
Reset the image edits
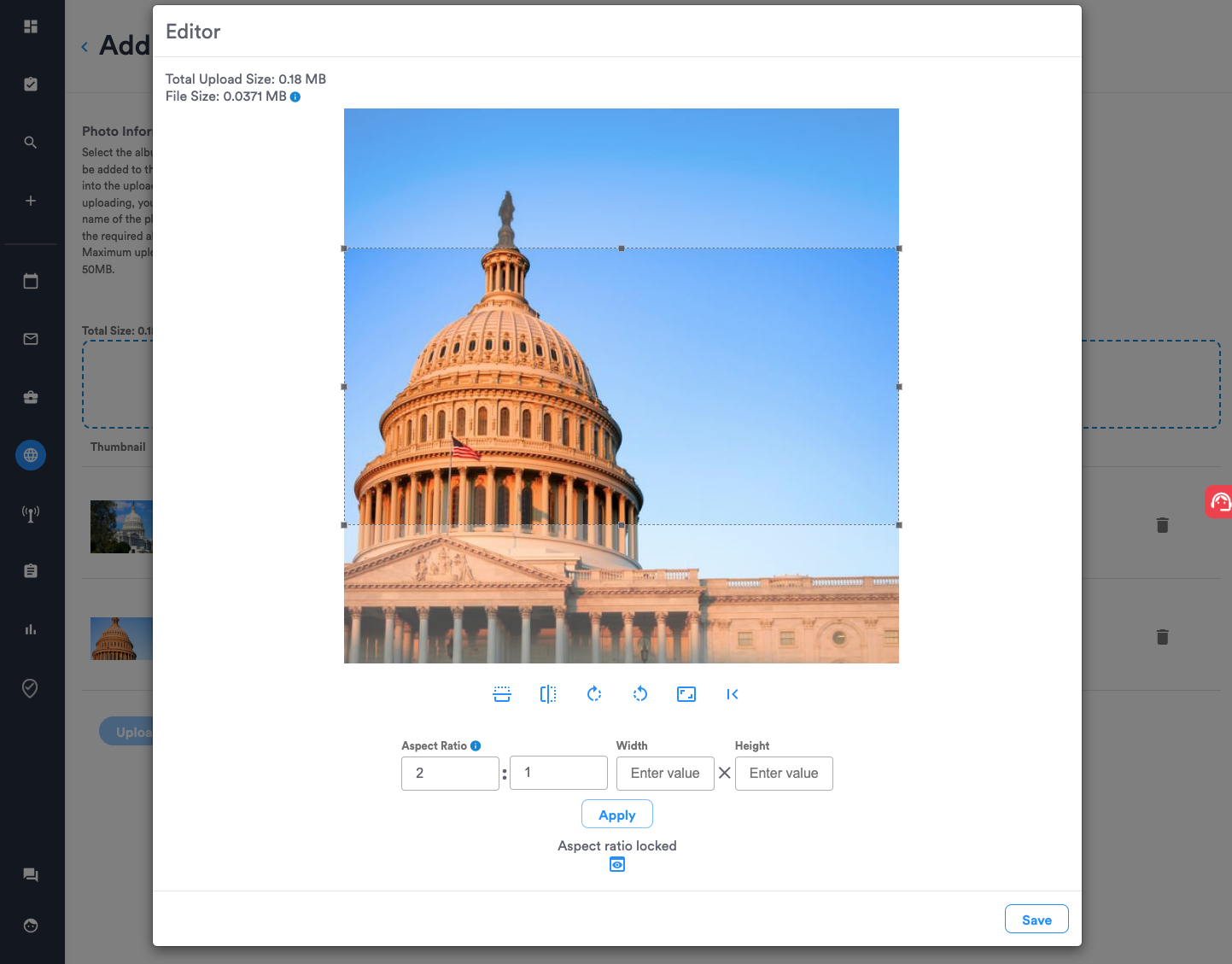(x=733, y=694)
